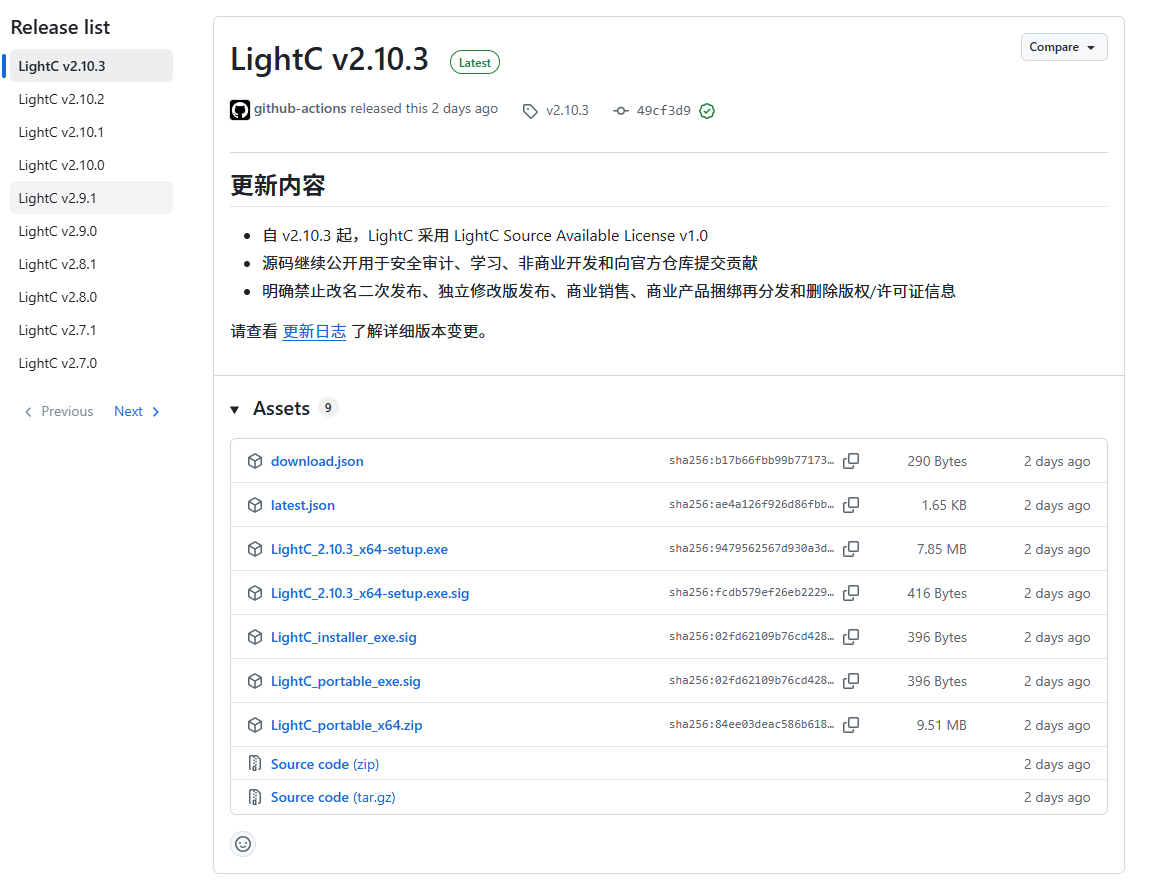
Task: Copy sha256 hash for download.json
Action: click(x=851, y=461)
